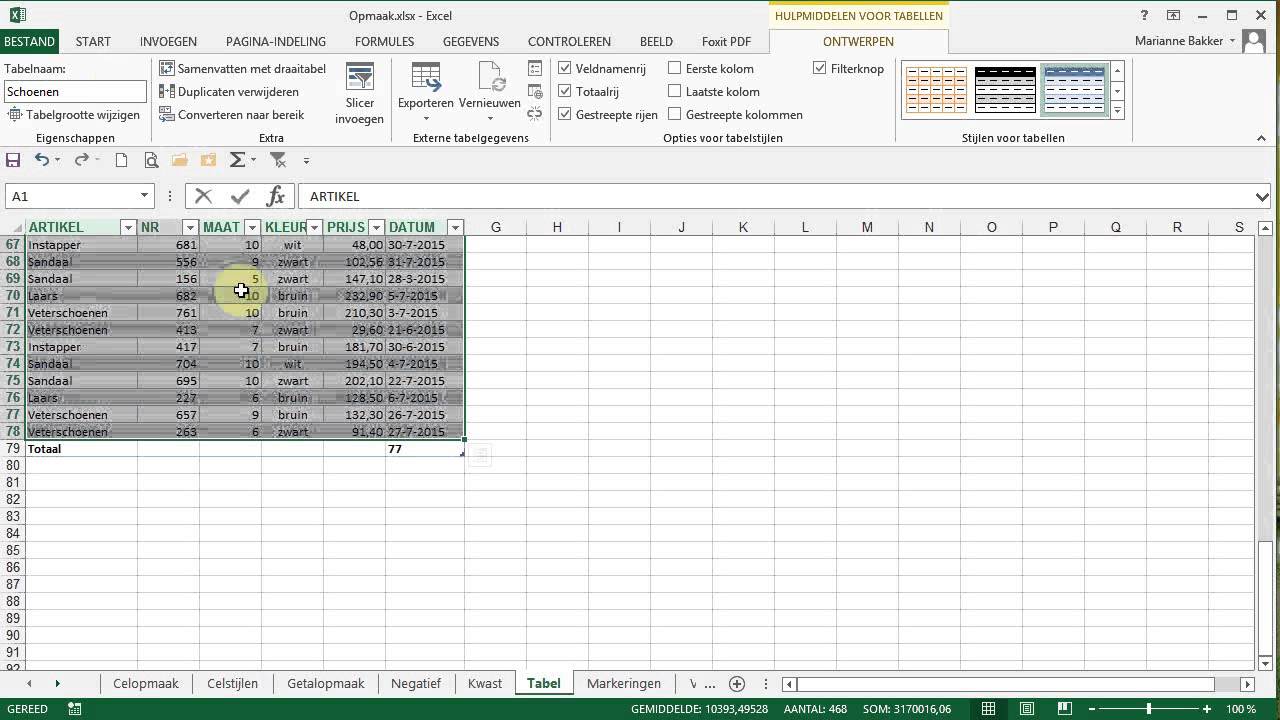
Task: Switch to the Celstijlen sheet tab
Action: (x=232, y=684)
